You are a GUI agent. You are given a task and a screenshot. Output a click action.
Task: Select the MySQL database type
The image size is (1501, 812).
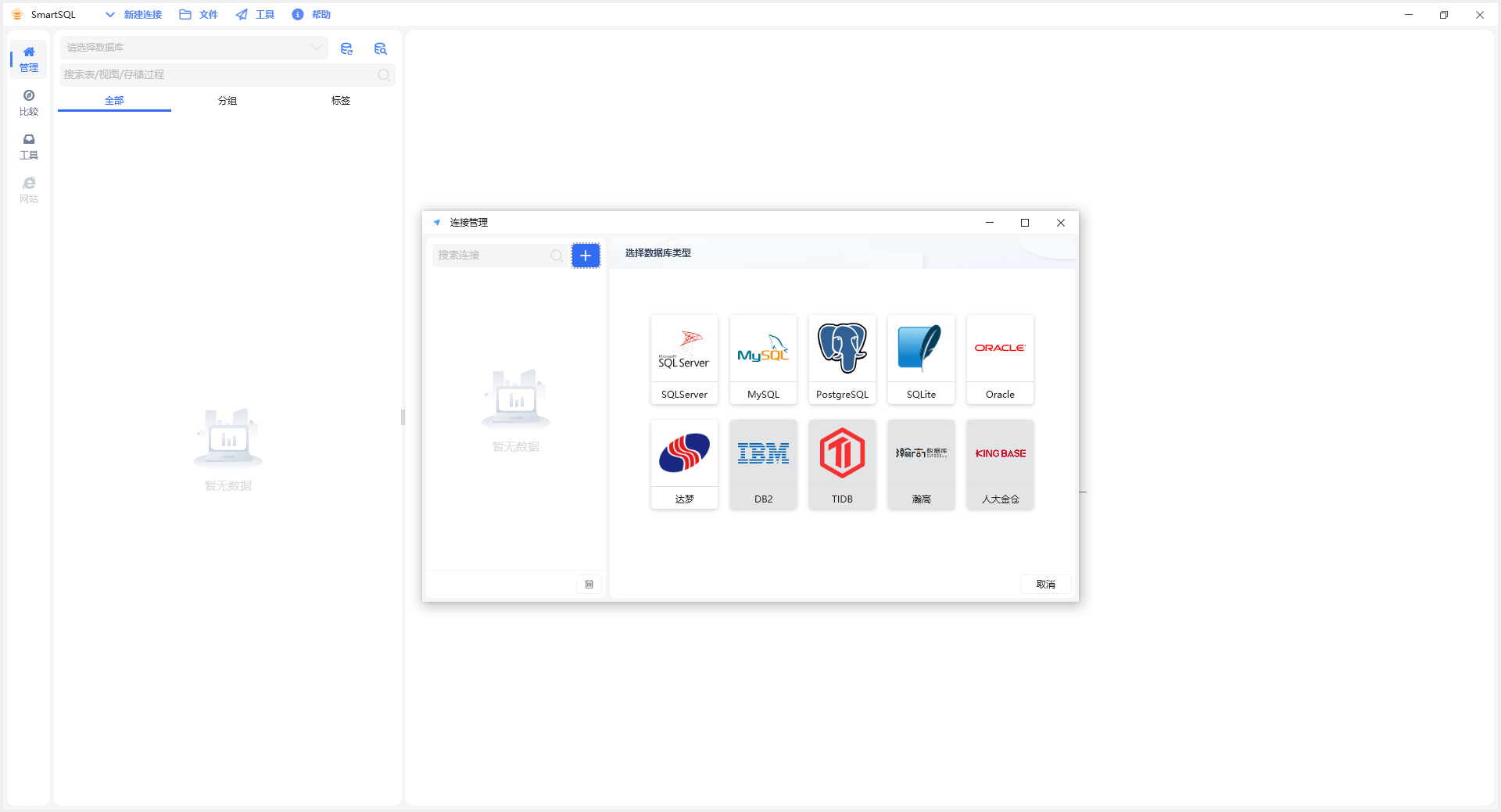click(763, 359)
